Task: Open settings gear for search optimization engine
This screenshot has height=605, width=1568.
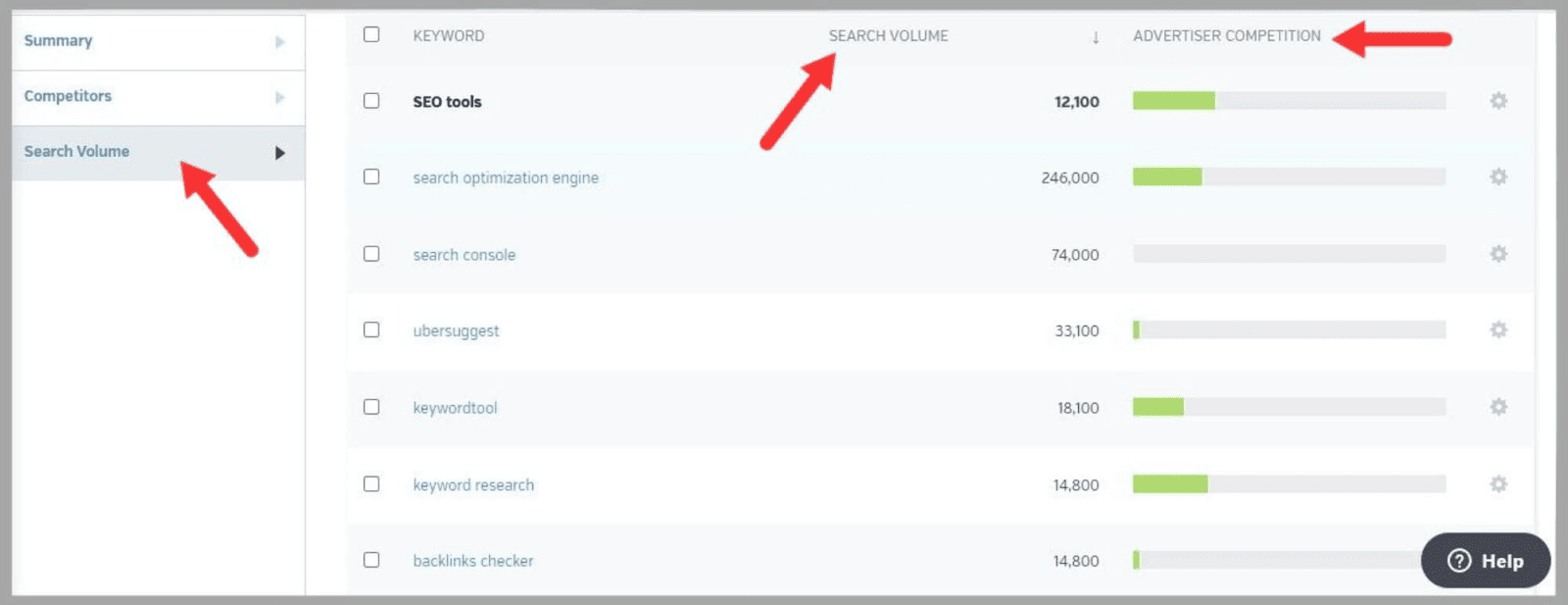Action: click(x=1497, y=177)
